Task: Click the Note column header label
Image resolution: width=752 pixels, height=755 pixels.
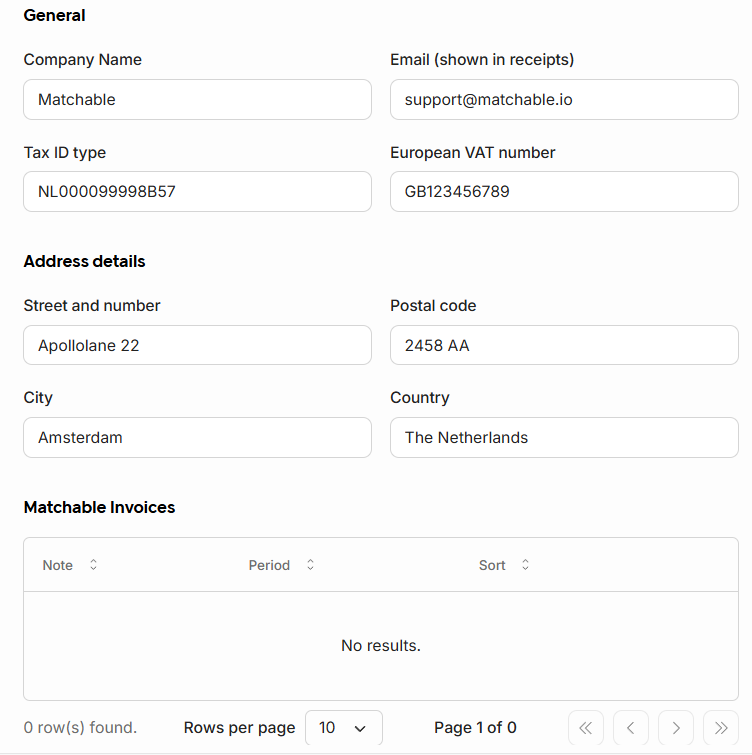Action: pos(57,565)
